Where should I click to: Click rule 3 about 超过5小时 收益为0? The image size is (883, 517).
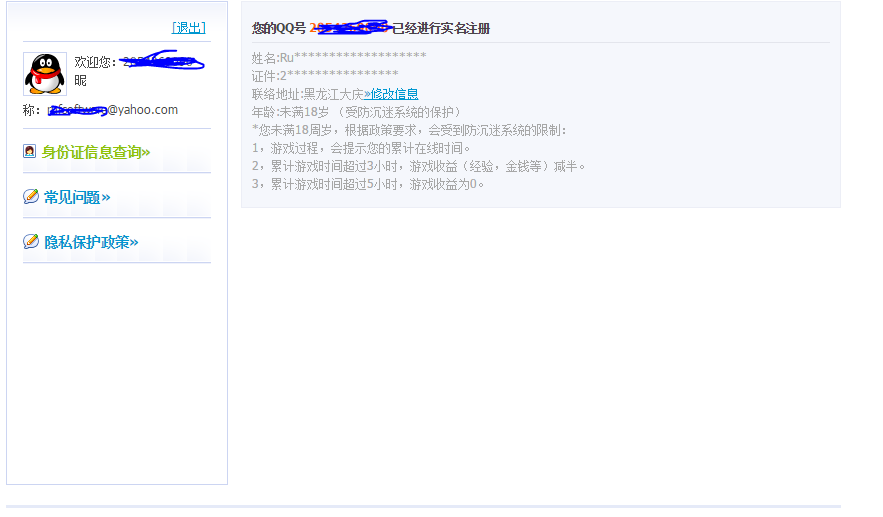coord(368,184)
